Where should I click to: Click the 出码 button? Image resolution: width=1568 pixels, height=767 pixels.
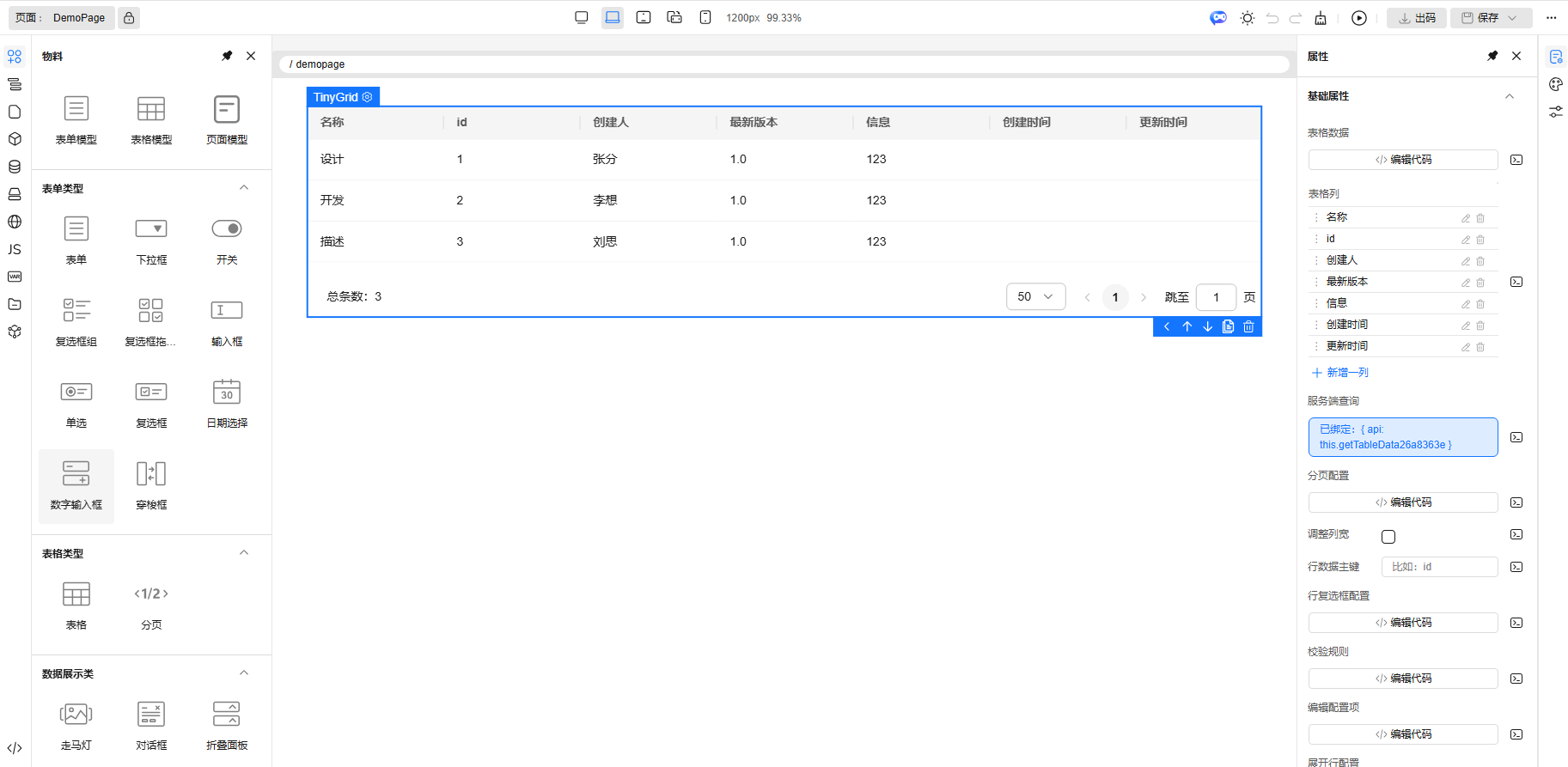tap(1418, 18)
